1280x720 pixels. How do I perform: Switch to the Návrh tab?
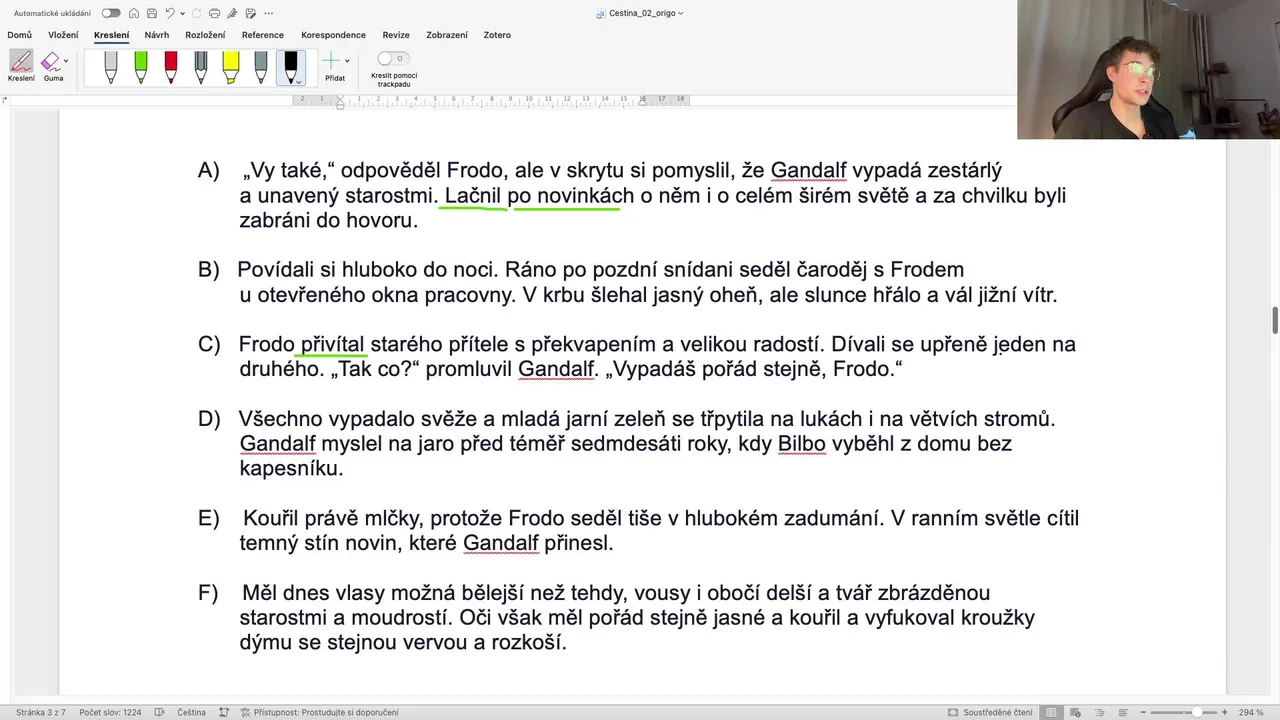click(x=157, y=35)
